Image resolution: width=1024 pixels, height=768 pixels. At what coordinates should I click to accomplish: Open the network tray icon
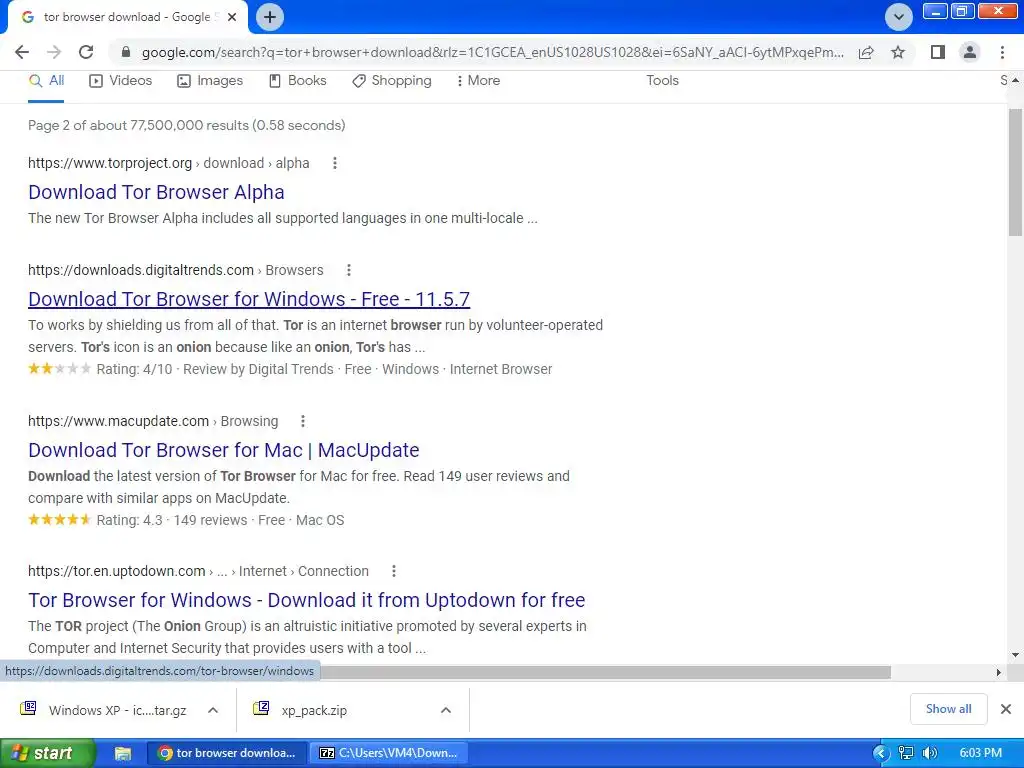coord(906,754)
